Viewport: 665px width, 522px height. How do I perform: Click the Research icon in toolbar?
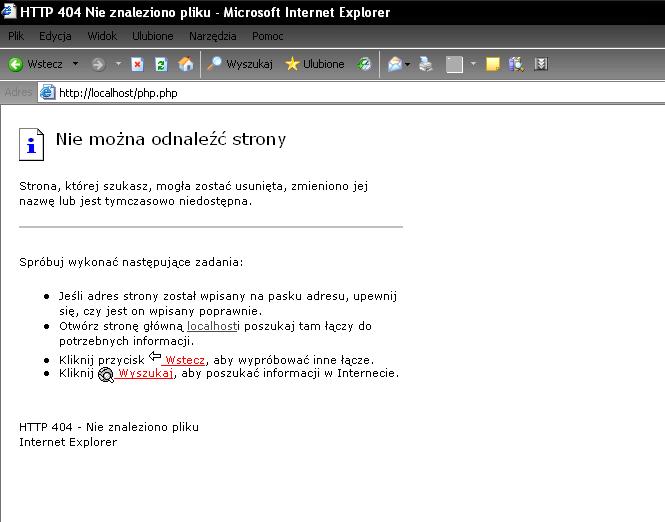[x=516, y=64]
